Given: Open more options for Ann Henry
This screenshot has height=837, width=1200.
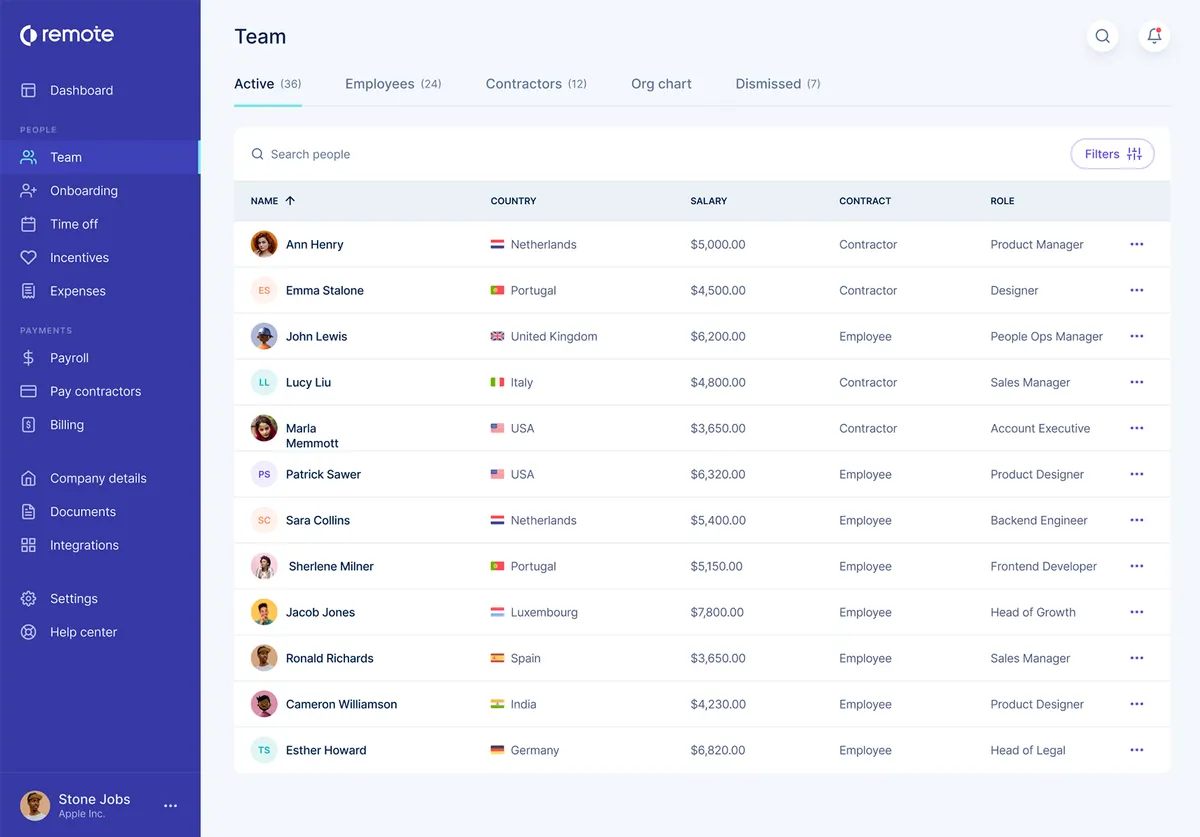Looking at the screenshot, I should 1136,244.
